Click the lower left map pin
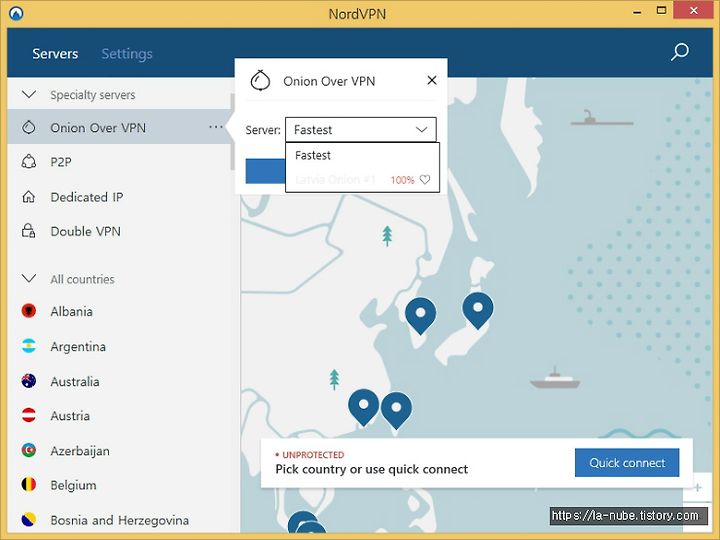This screenshot has height=540, width=720. (x=364, y=407)
